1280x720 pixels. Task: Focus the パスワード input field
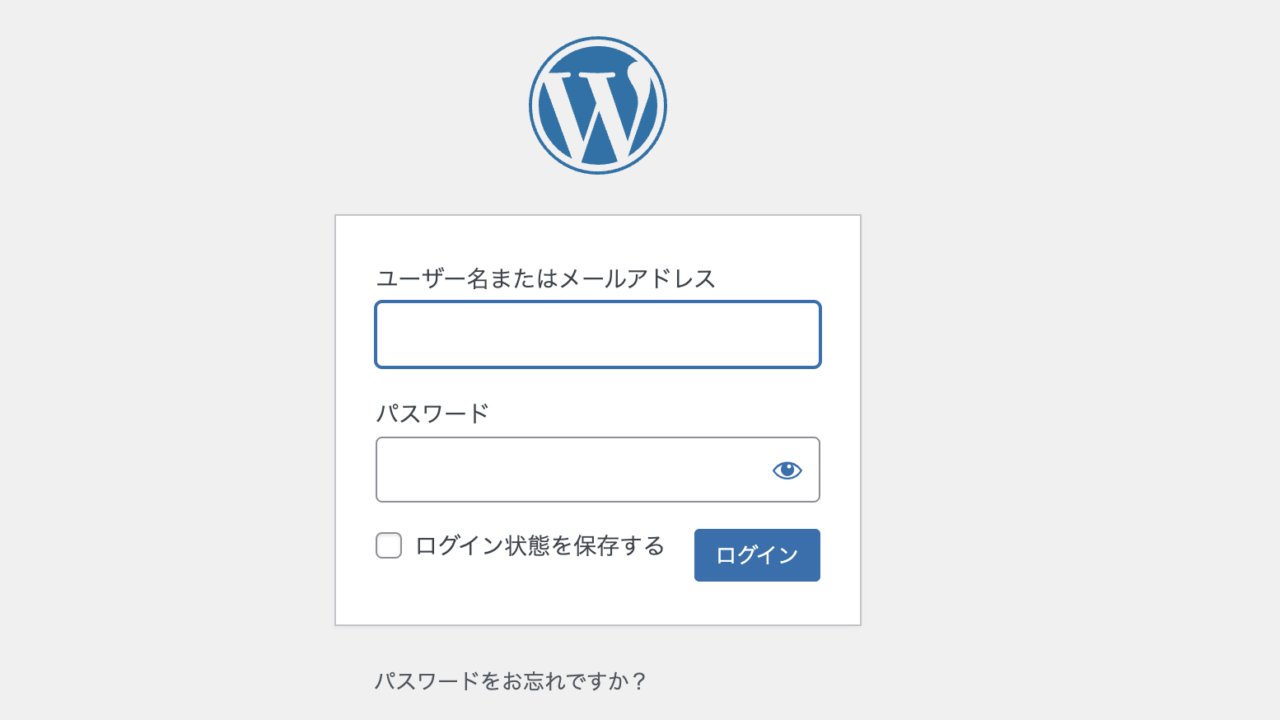point(598,470)
